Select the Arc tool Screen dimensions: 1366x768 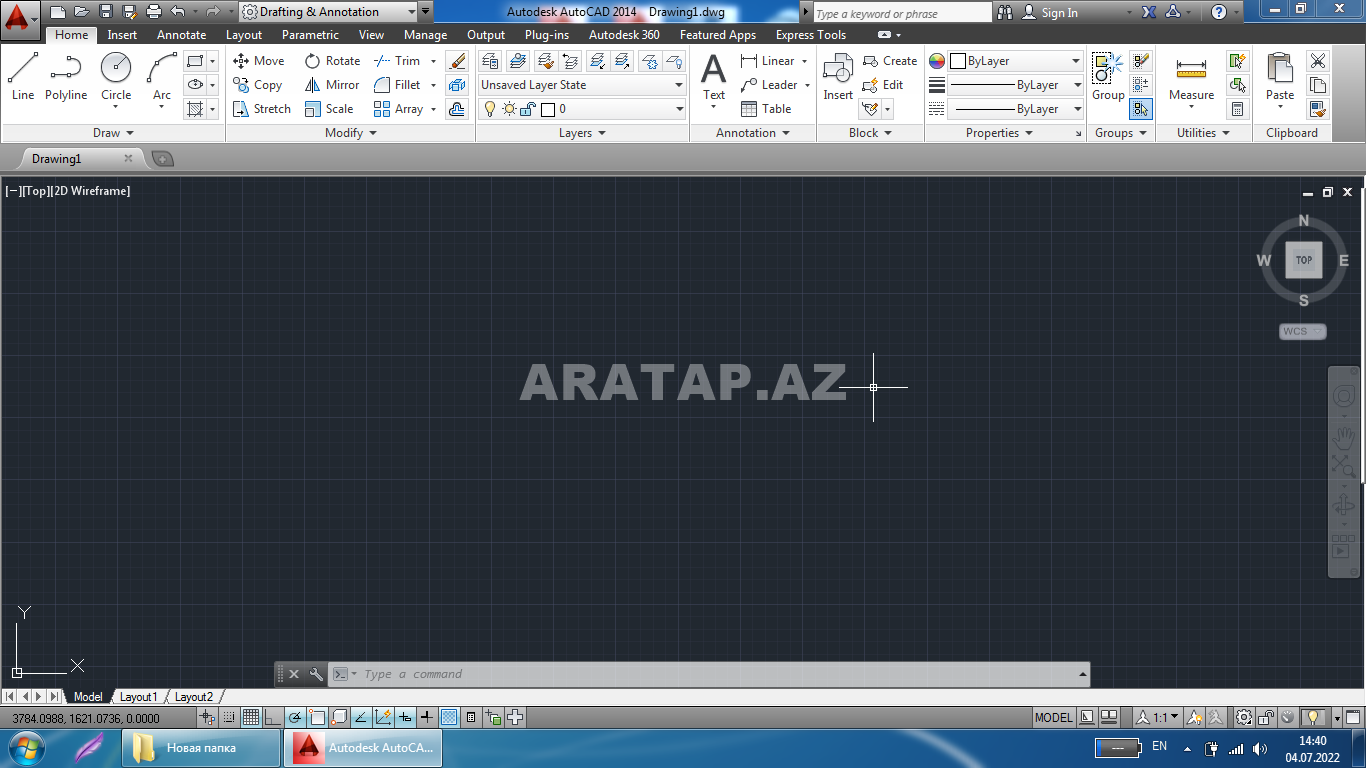click(x=162, y=77)
